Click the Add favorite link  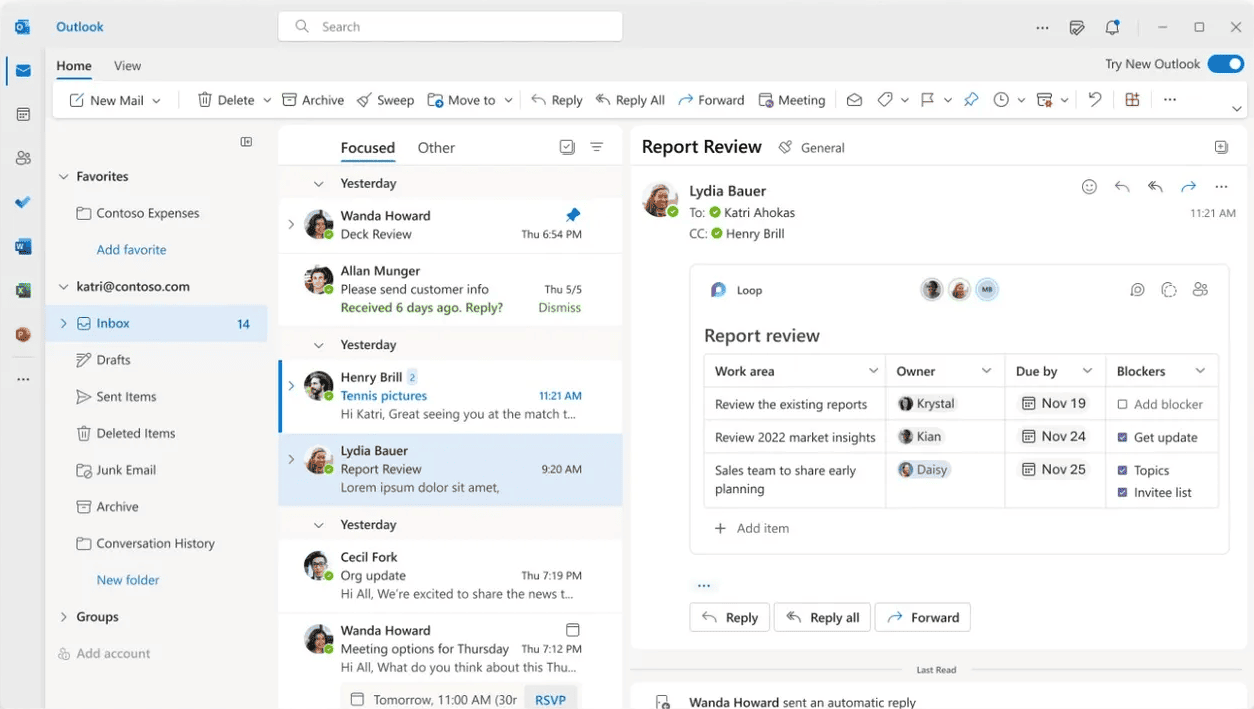coord(131,249)
